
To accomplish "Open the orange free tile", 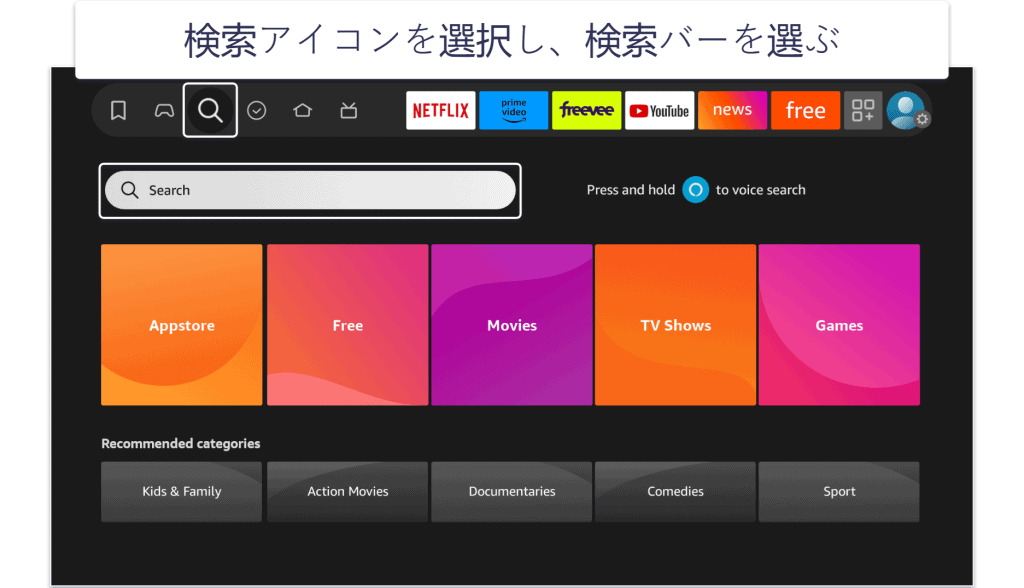I will click(805, 110).
